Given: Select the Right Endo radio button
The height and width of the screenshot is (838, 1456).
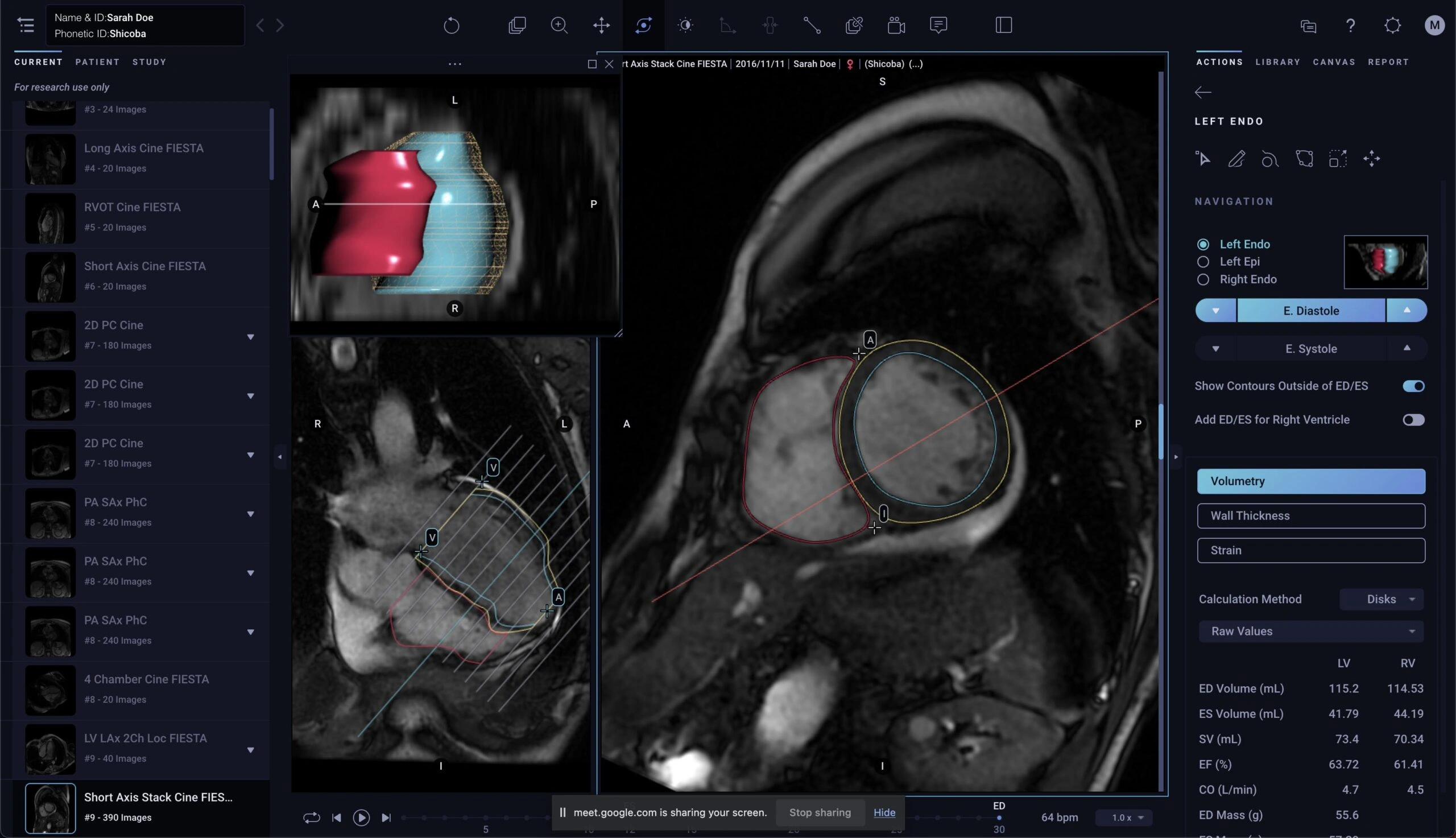Looking at the screenshot, I should pos(1203,280).
